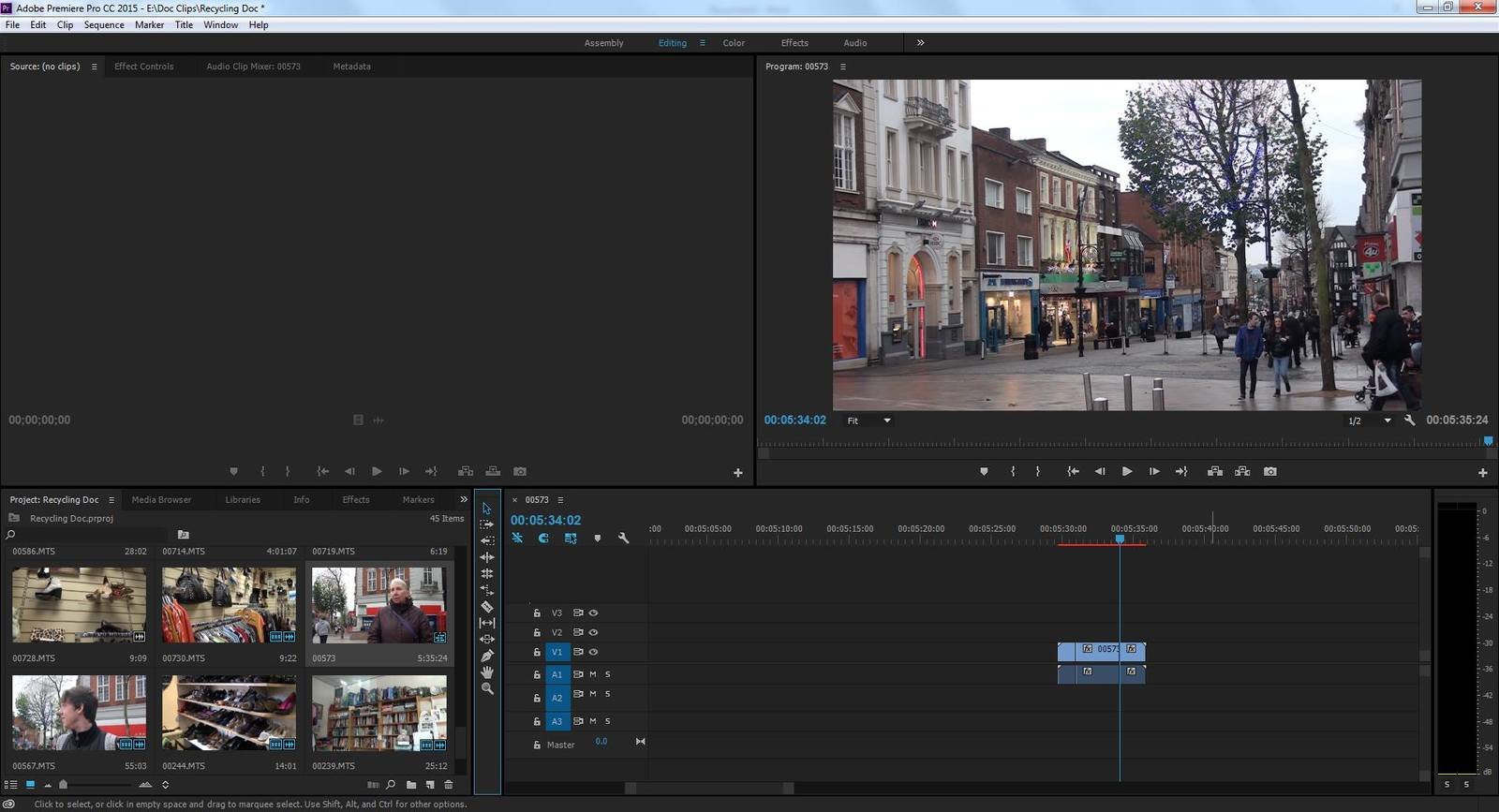Viewport: 1499px width, 812px height.
Task: Hide track V2 using its eye icon
Action: [x=593, y=632]
